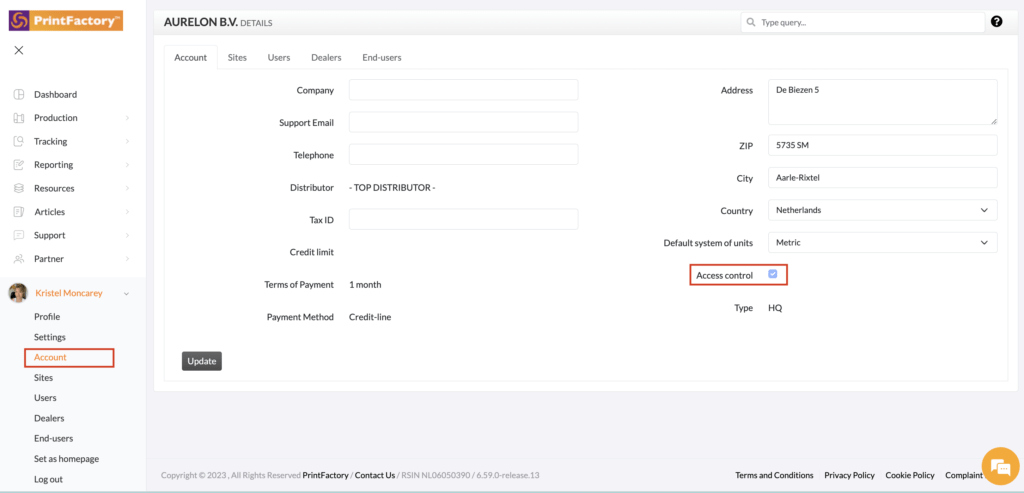
Task: Click the Tracking icon in sidebar
Action: [18, 142]
